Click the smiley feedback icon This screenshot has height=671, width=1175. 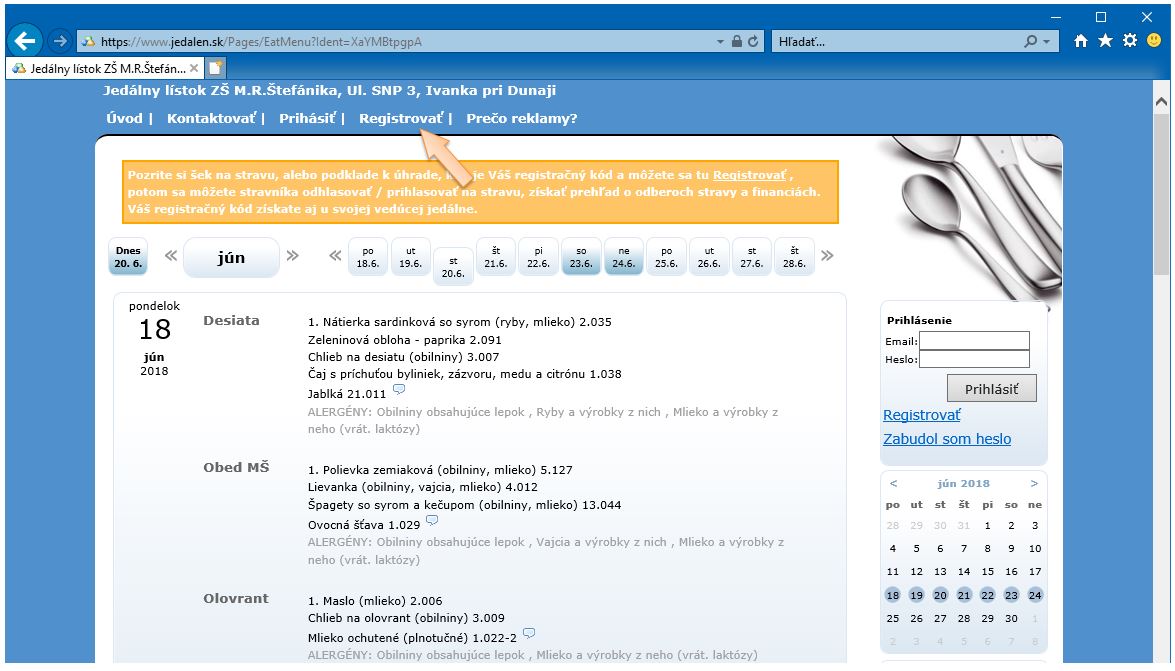click(x=1154, y=42)
